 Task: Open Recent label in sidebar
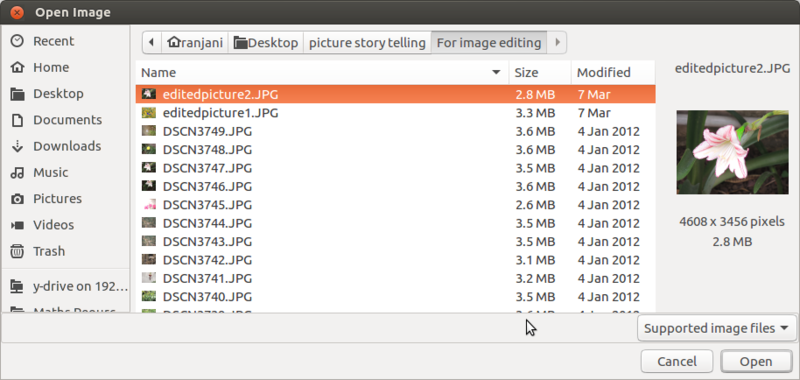click(54, 41)
